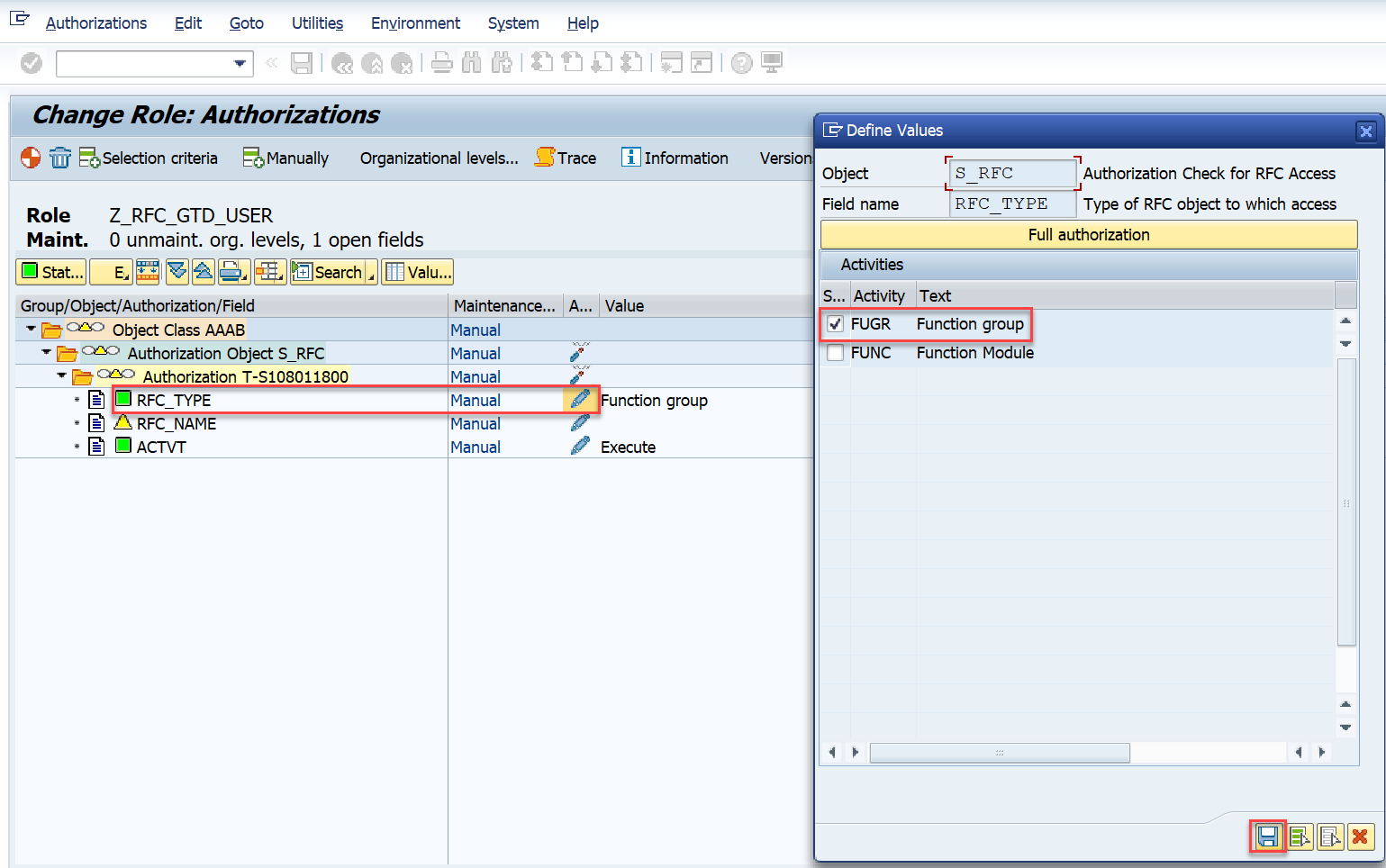Click the green checkmark enter icon
The width and height of the screenshot is (1386, 868).
[32, 63]
